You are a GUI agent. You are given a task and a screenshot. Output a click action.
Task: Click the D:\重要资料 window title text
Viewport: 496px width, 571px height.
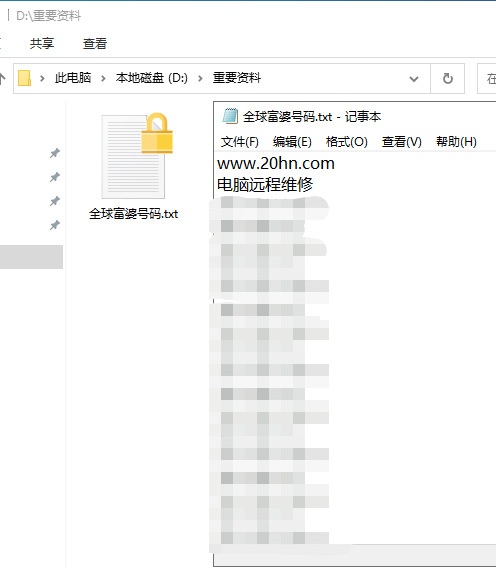(x=48, y=16)
